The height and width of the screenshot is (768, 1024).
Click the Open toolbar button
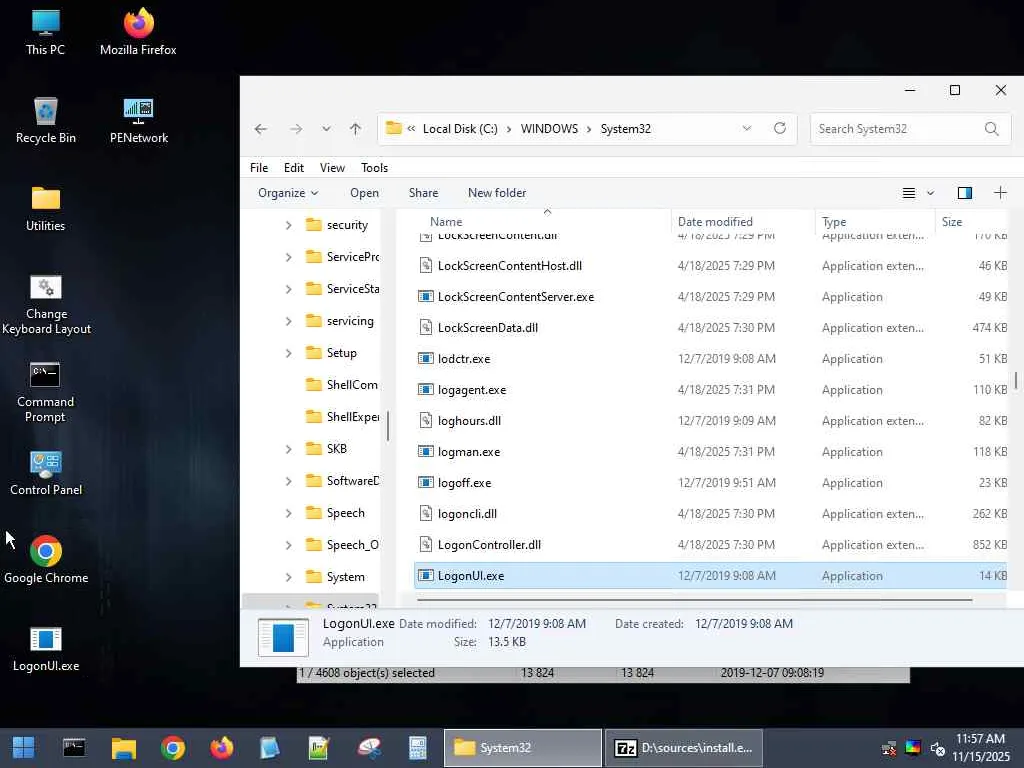[x=364, y=193]
